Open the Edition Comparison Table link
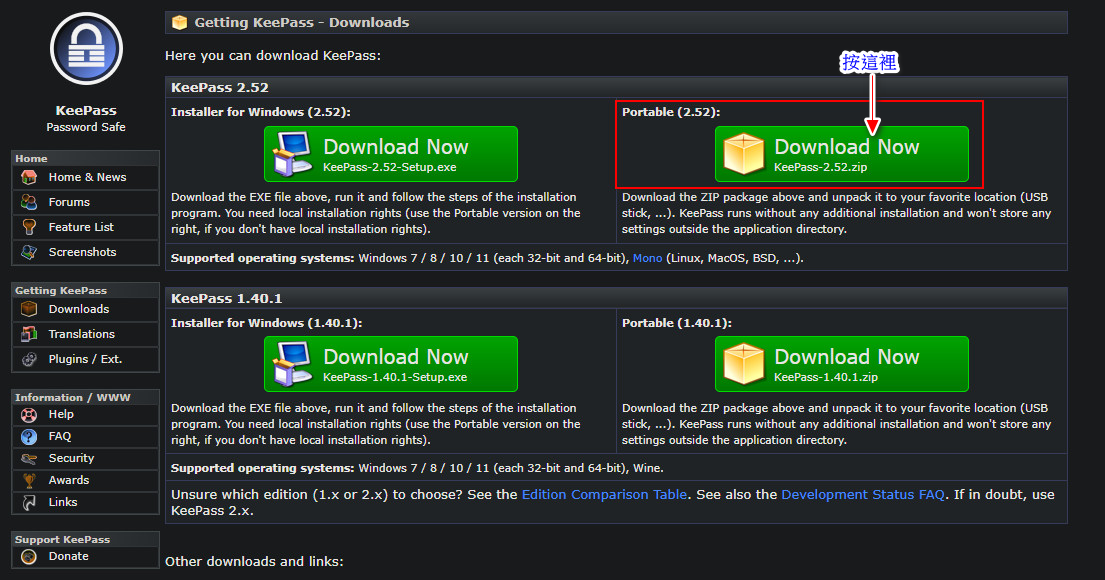This screenshot has width=1105, height=580. 604,495
